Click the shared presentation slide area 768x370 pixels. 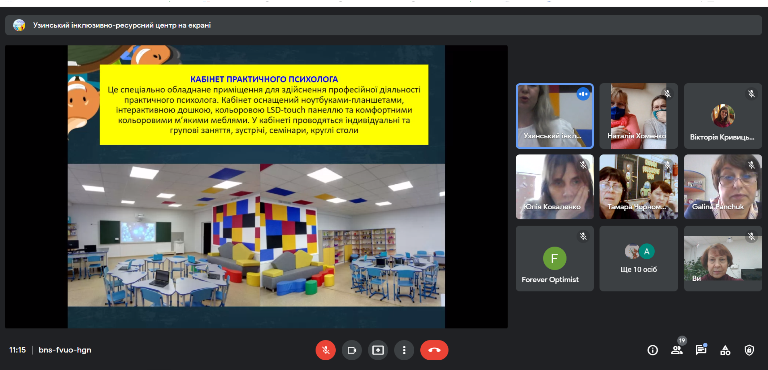pos(256,187)
